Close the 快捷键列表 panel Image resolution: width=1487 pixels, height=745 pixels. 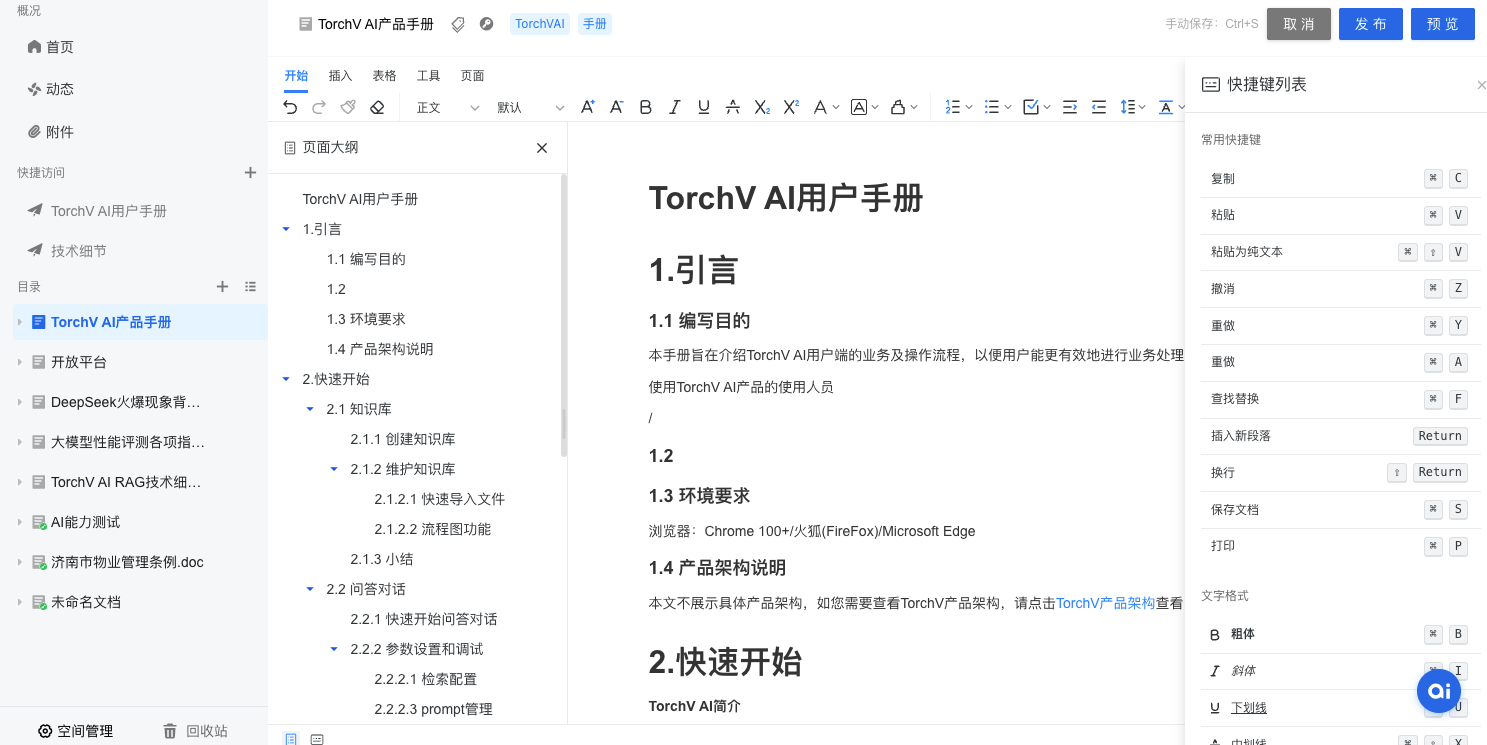tap(1481, 85)
